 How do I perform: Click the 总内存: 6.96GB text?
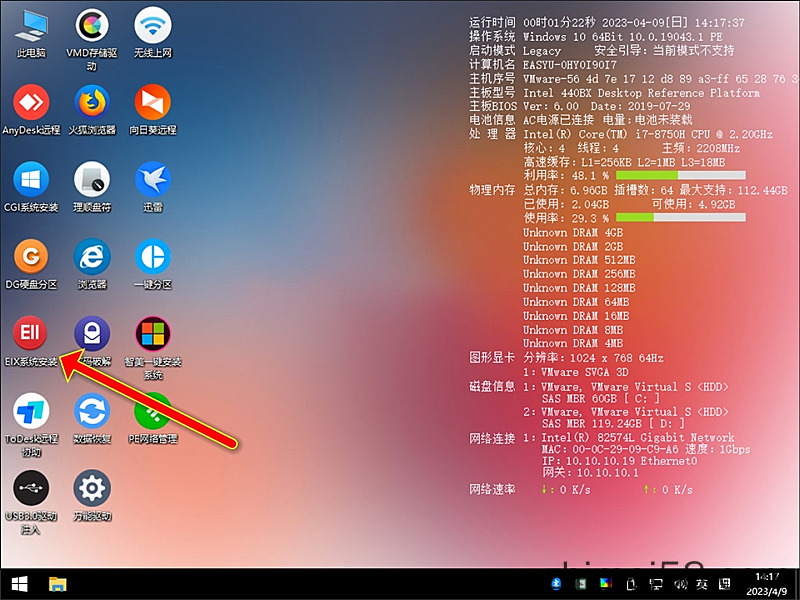[x=565, y=190]
